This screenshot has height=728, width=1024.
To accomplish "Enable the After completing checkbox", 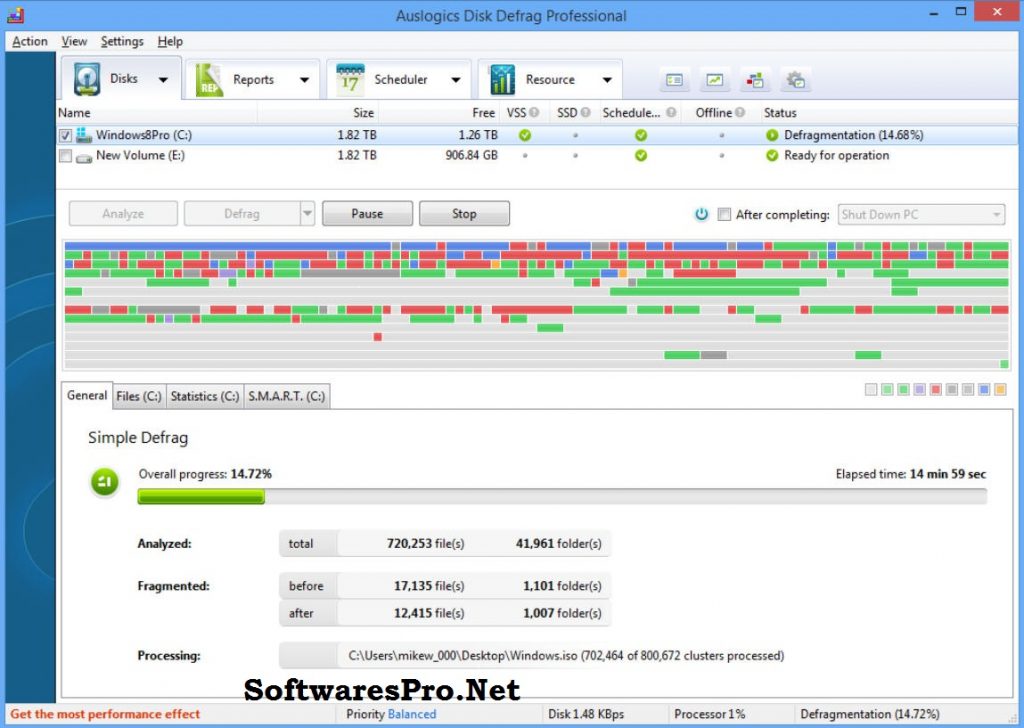I will click(x=724, y=213).
